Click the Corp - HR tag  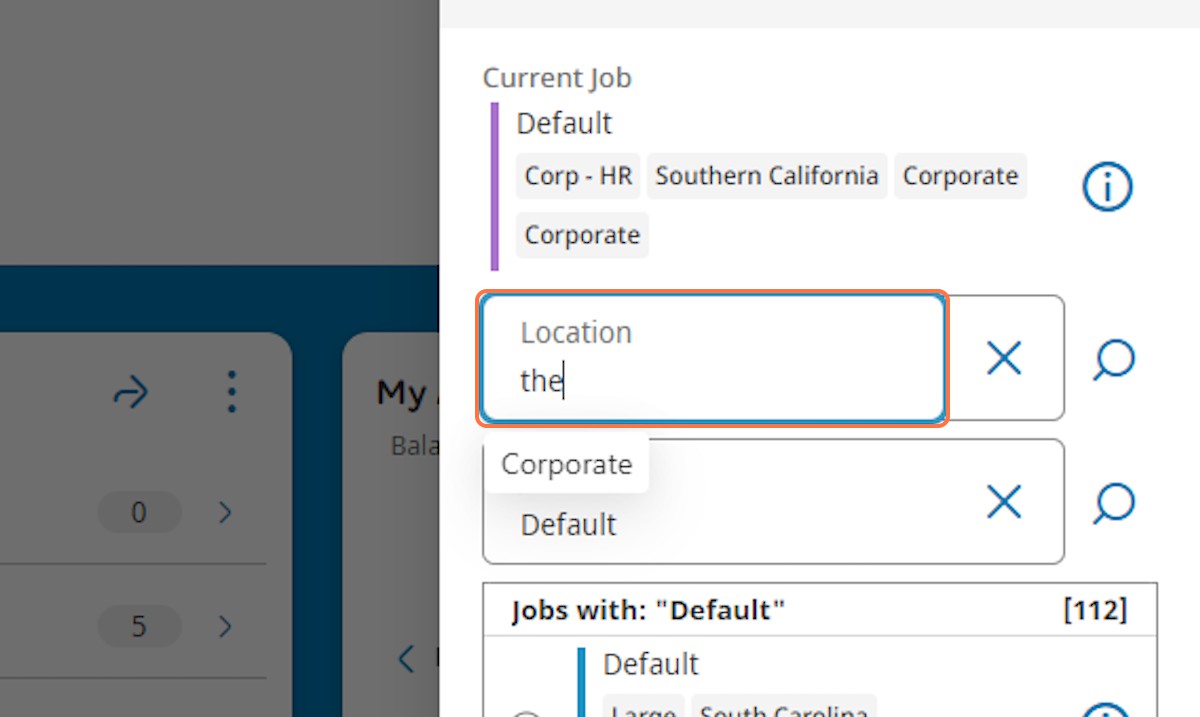pyautogui.click(x=578, y=176)
